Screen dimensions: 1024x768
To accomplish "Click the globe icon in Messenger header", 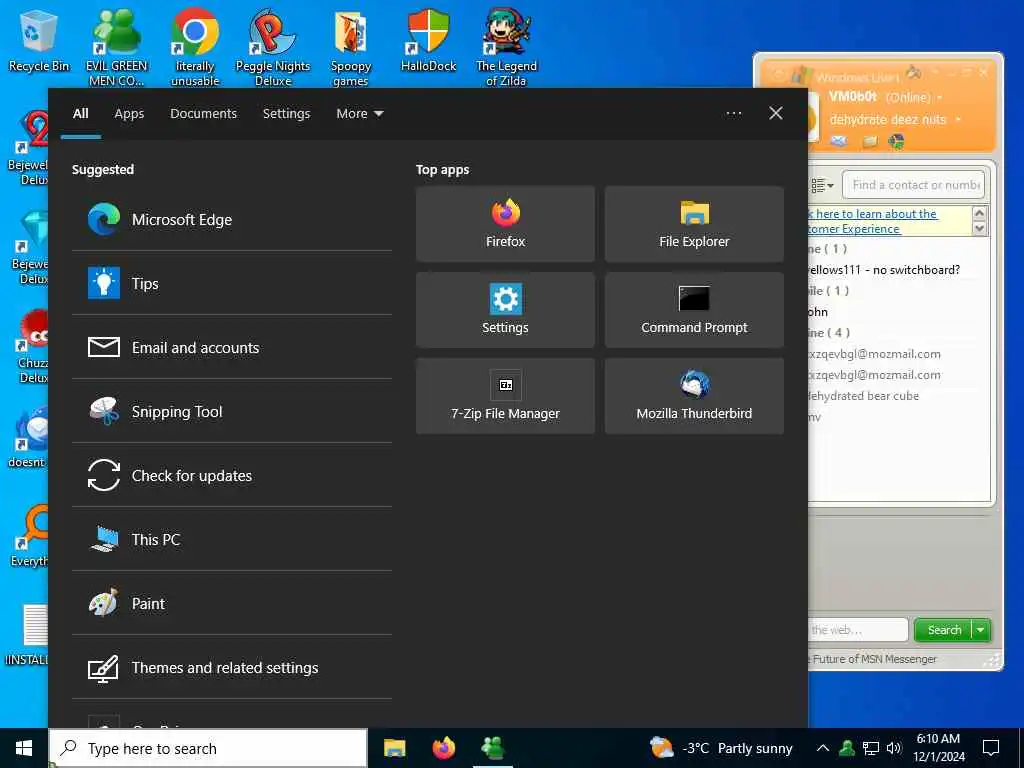I will point(897,141).
